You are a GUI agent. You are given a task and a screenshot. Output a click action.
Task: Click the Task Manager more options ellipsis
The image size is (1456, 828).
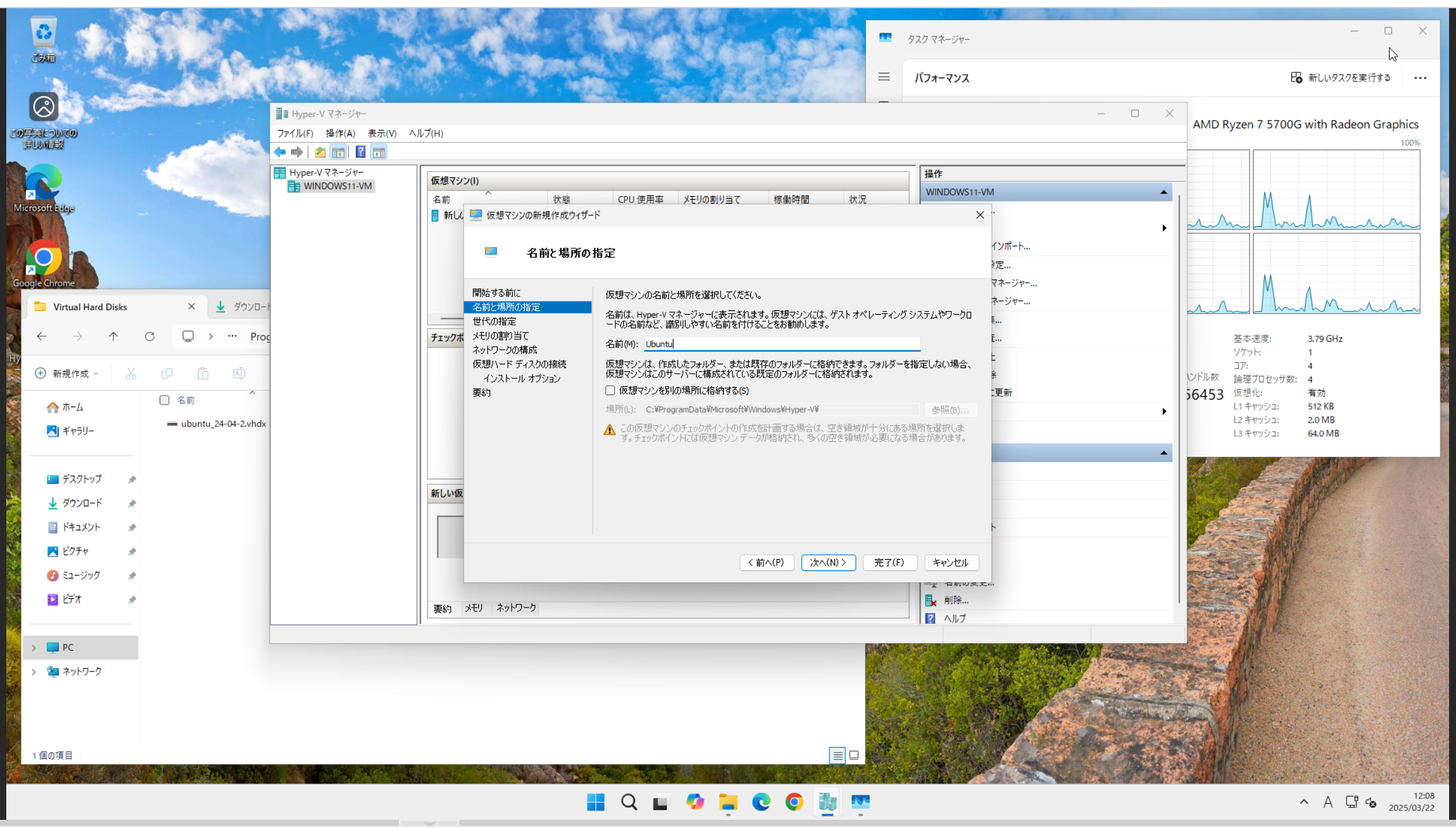pyautogui.click(x=1420, y=78)
